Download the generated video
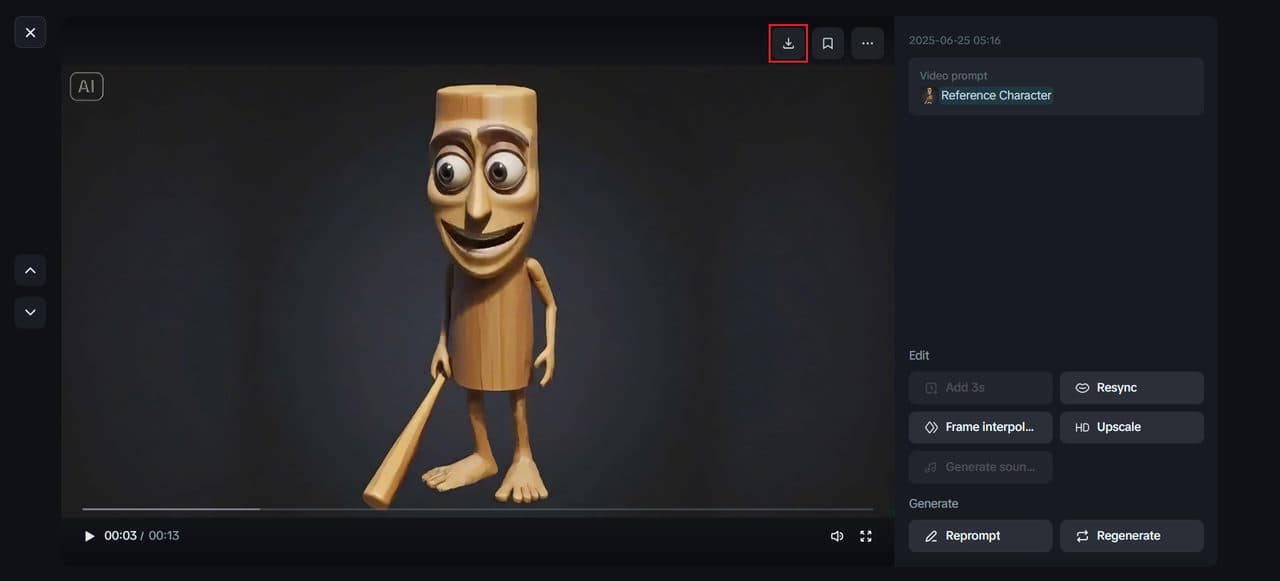This screenshot has height=581, width=1280. (x=788, y=43)
